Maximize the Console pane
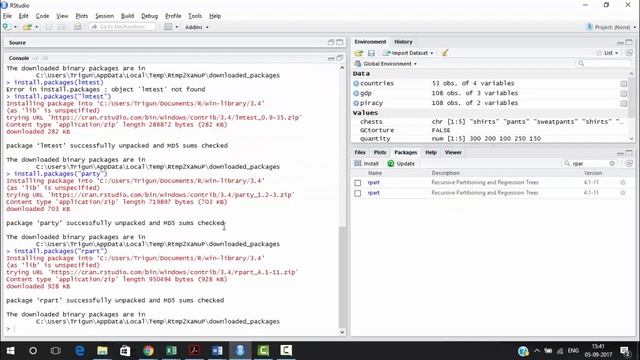This screenshot has height=360, width=640. pyautogui.click(x=340, y=58)
